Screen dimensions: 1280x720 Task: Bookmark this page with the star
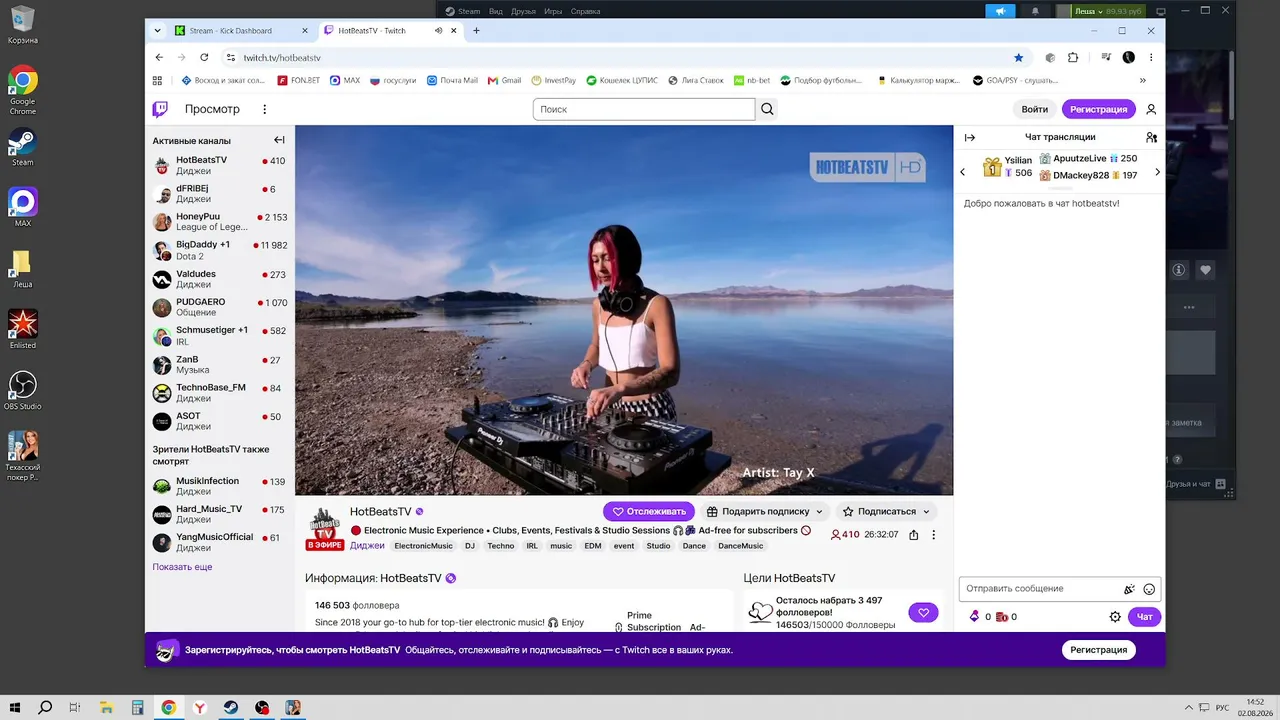[x=1019, y=58]
